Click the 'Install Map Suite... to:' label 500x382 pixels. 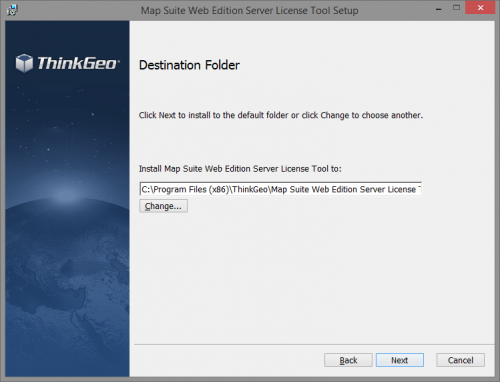coord(240,169)
